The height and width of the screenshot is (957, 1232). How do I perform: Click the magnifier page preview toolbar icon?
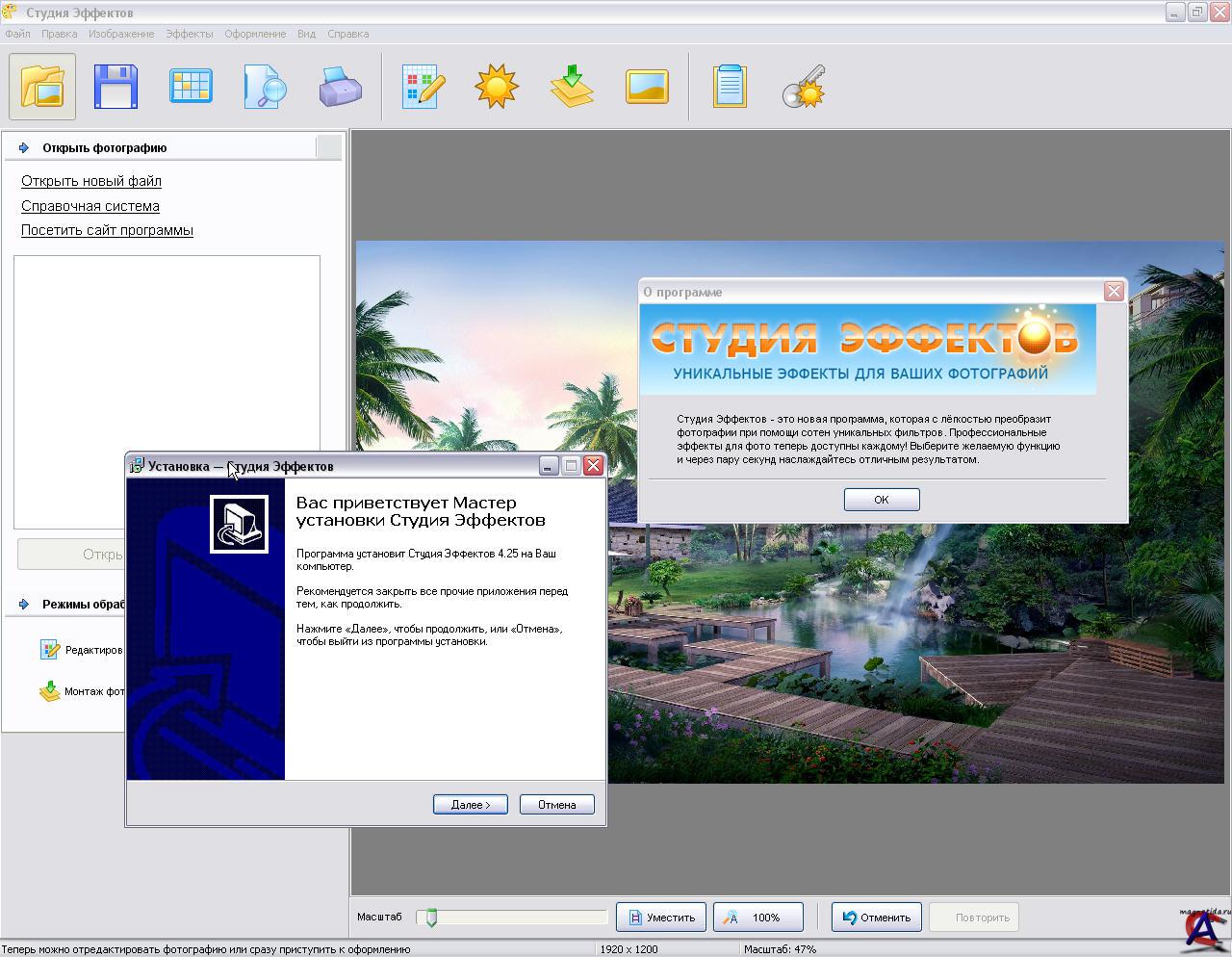tap(265, 87)
